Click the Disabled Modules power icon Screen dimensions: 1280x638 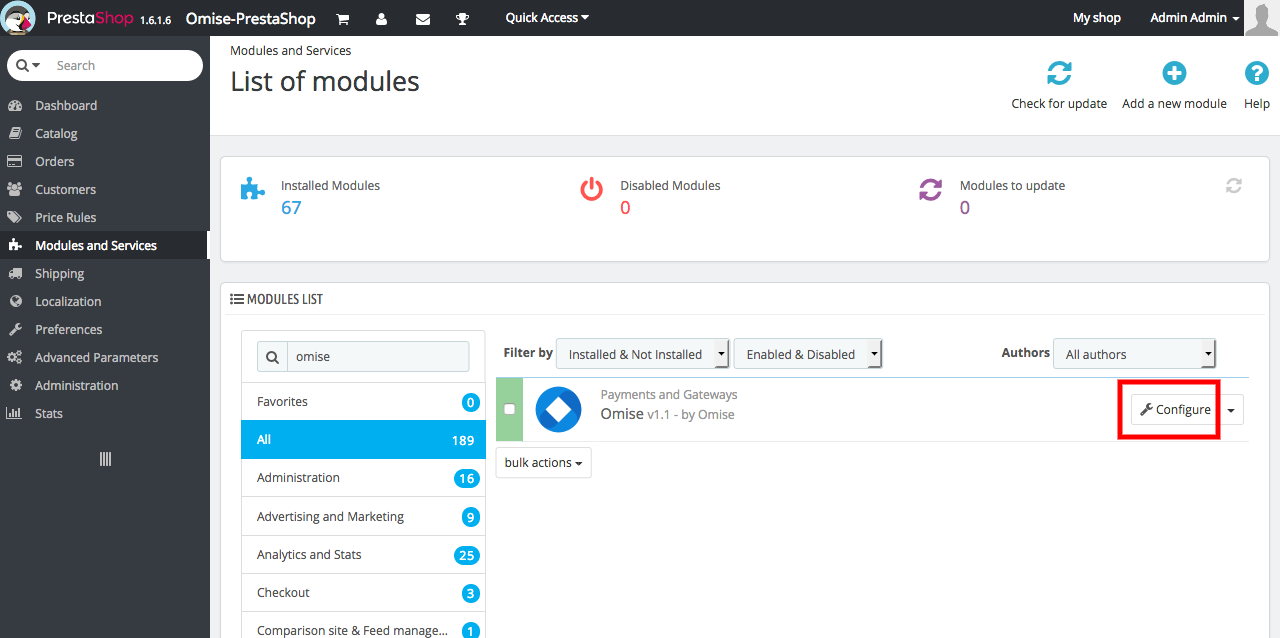tap(591, 188)
